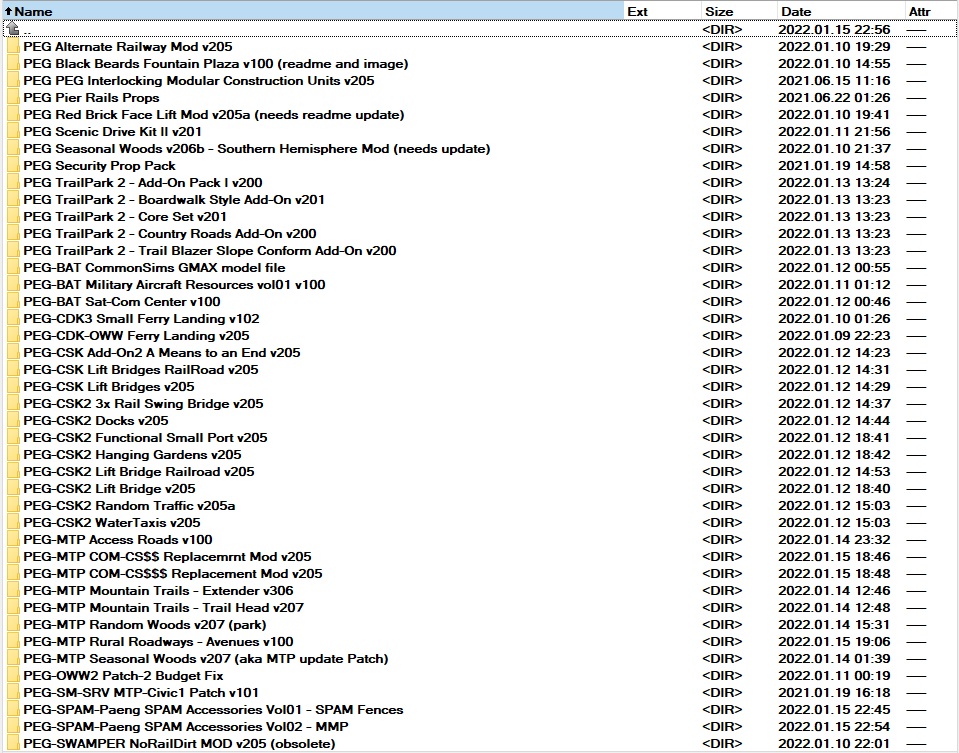Click folder icon of PEG-BAT CommonSims GMAX model file
959x753 pixels.
(13, 268)
